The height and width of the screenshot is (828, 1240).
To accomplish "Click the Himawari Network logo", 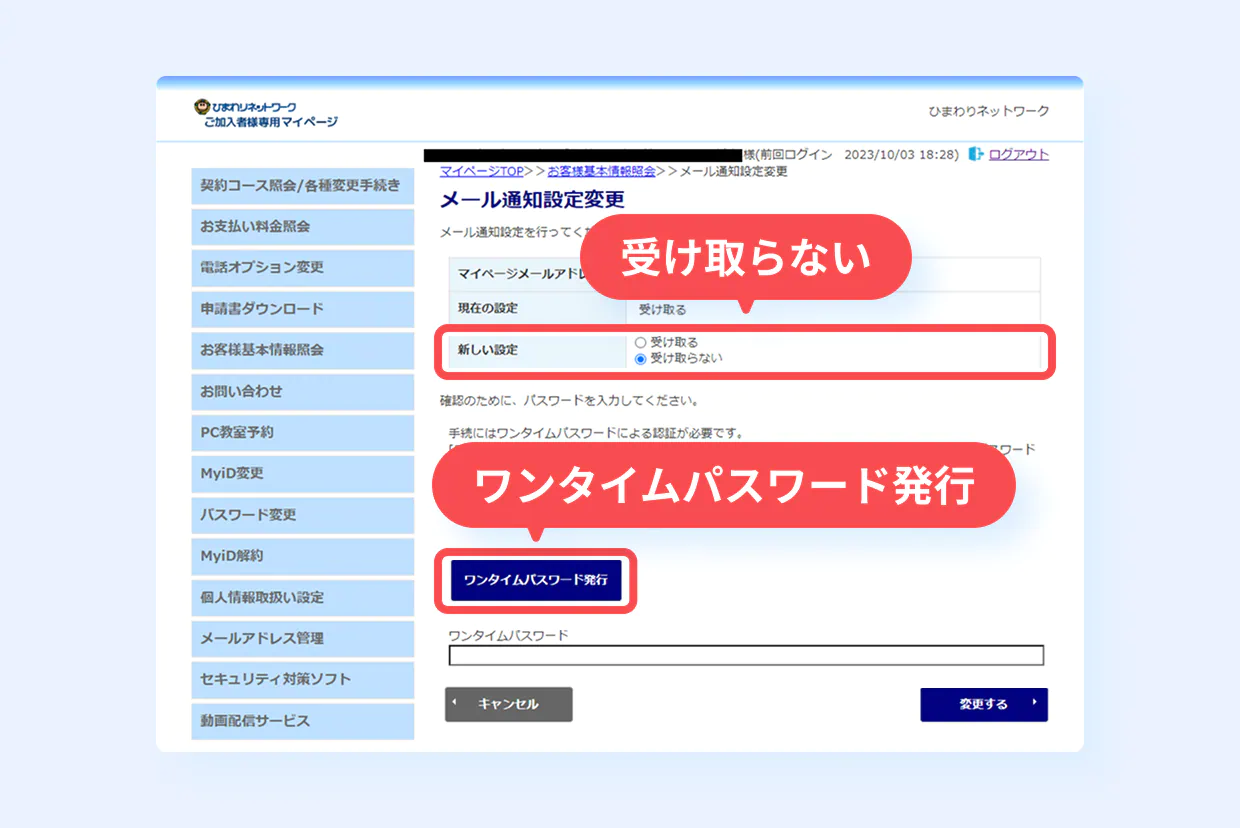I will pyautogui.click(x=265, y=113).
